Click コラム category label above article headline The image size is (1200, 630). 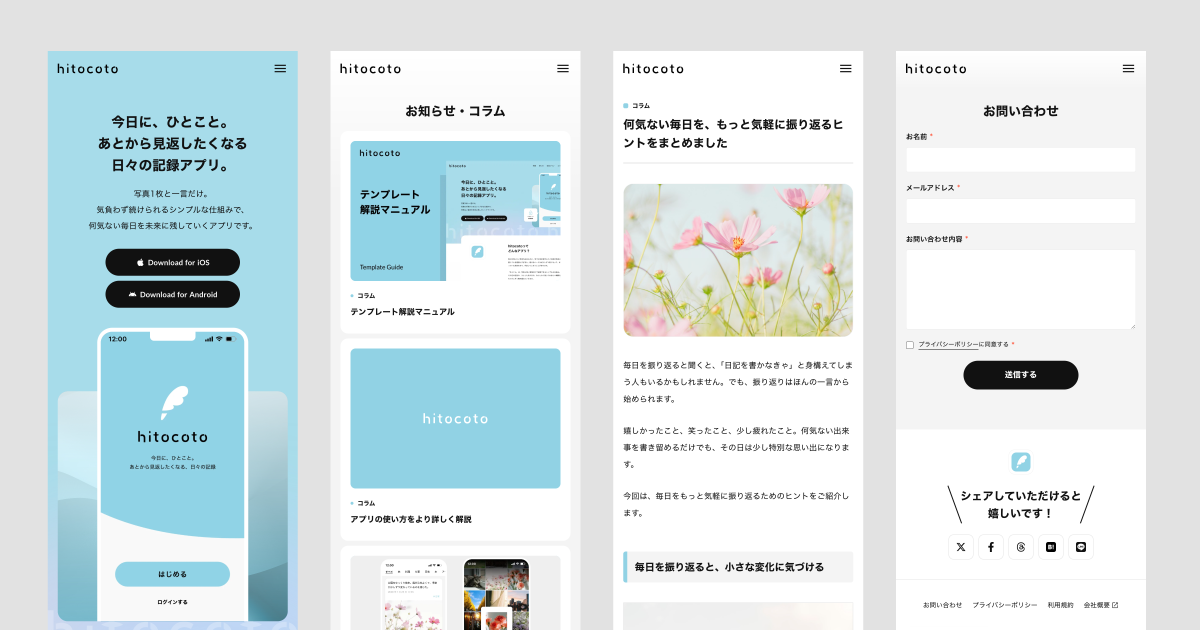pos(637,105)
